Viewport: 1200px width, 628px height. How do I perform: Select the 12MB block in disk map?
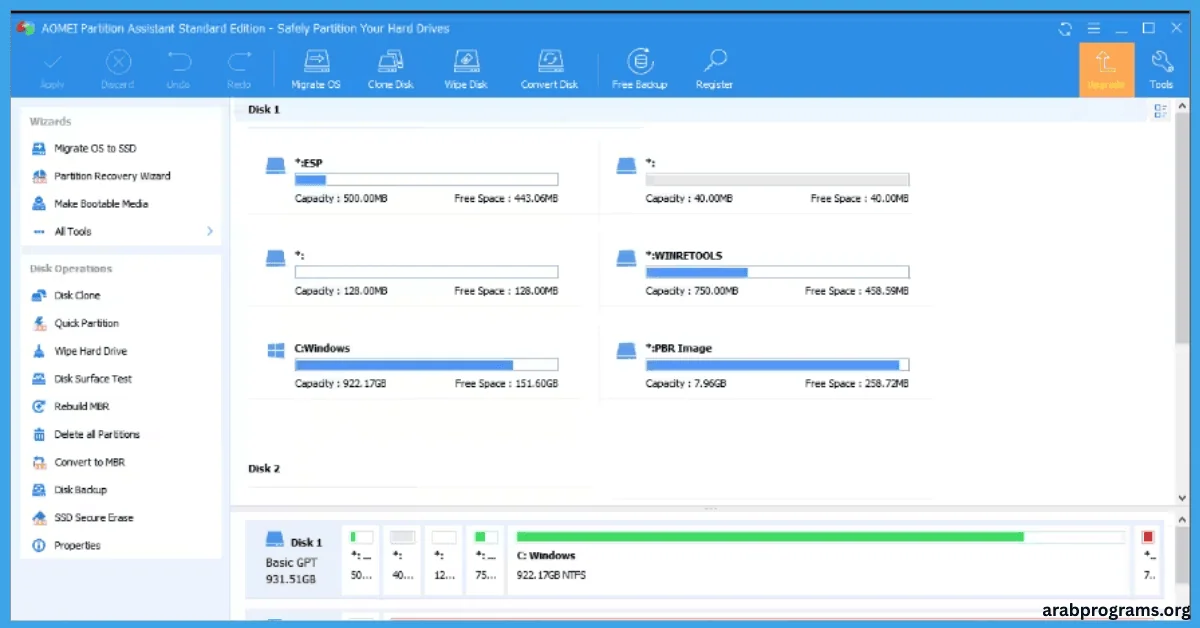(x=445, y=558)
